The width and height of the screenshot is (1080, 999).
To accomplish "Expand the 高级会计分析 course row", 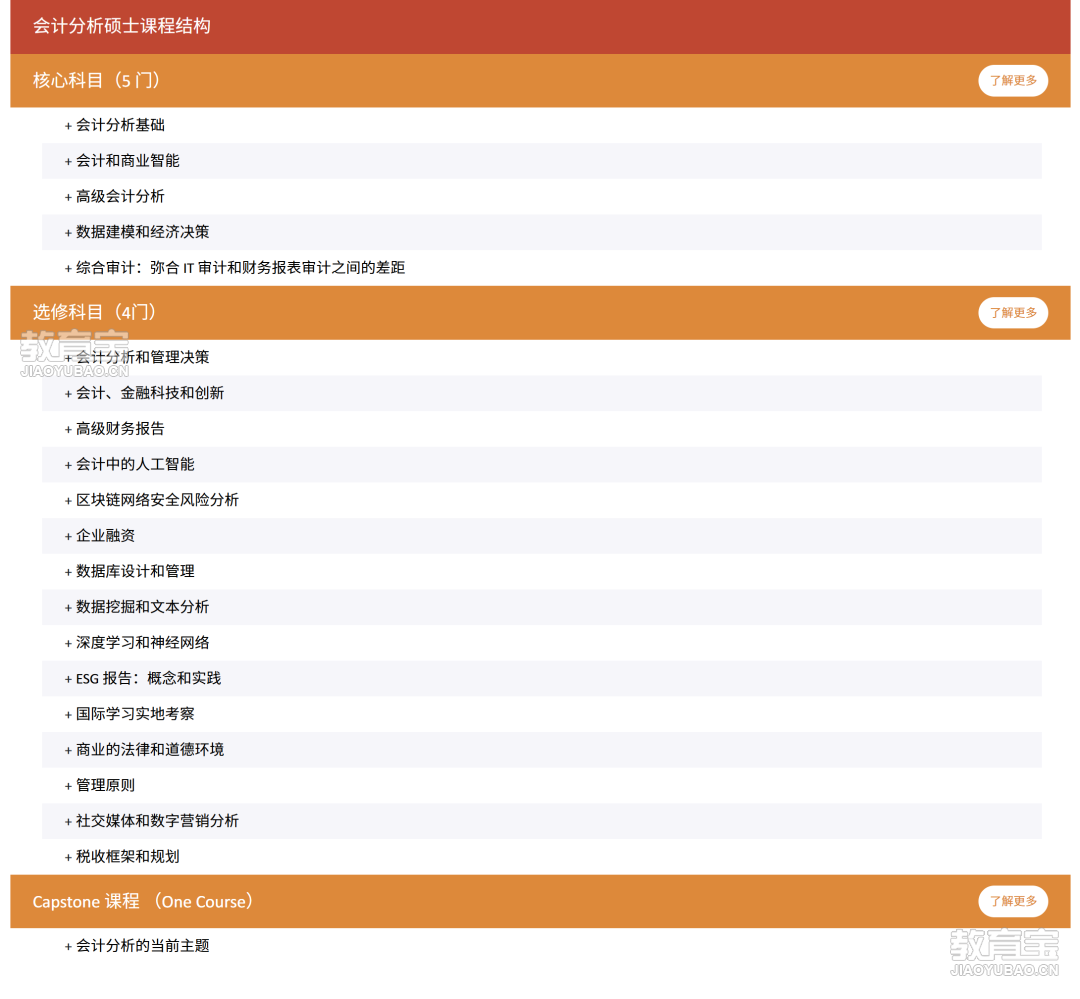I will point(541,197).
